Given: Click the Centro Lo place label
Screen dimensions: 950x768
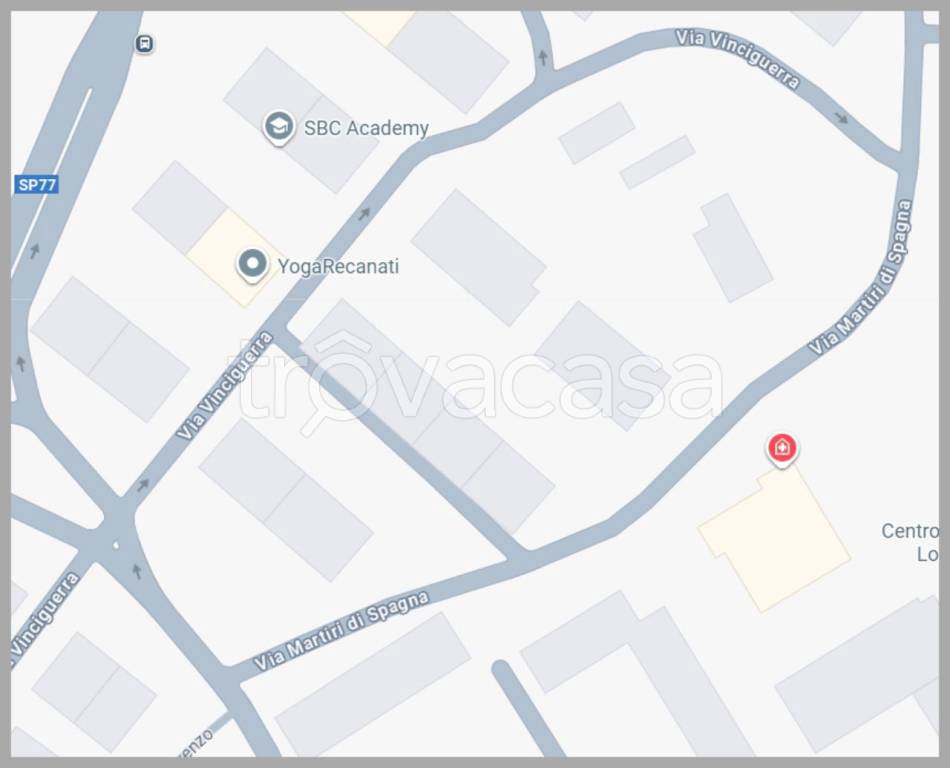Looking at the screenshot, I should 910,542.
